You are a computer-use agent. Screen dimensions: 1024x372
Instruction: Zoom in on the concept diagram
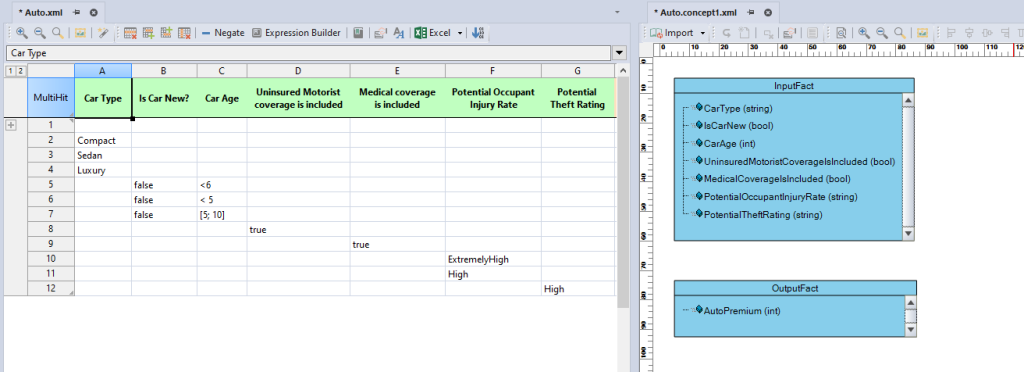coord(863,33)
